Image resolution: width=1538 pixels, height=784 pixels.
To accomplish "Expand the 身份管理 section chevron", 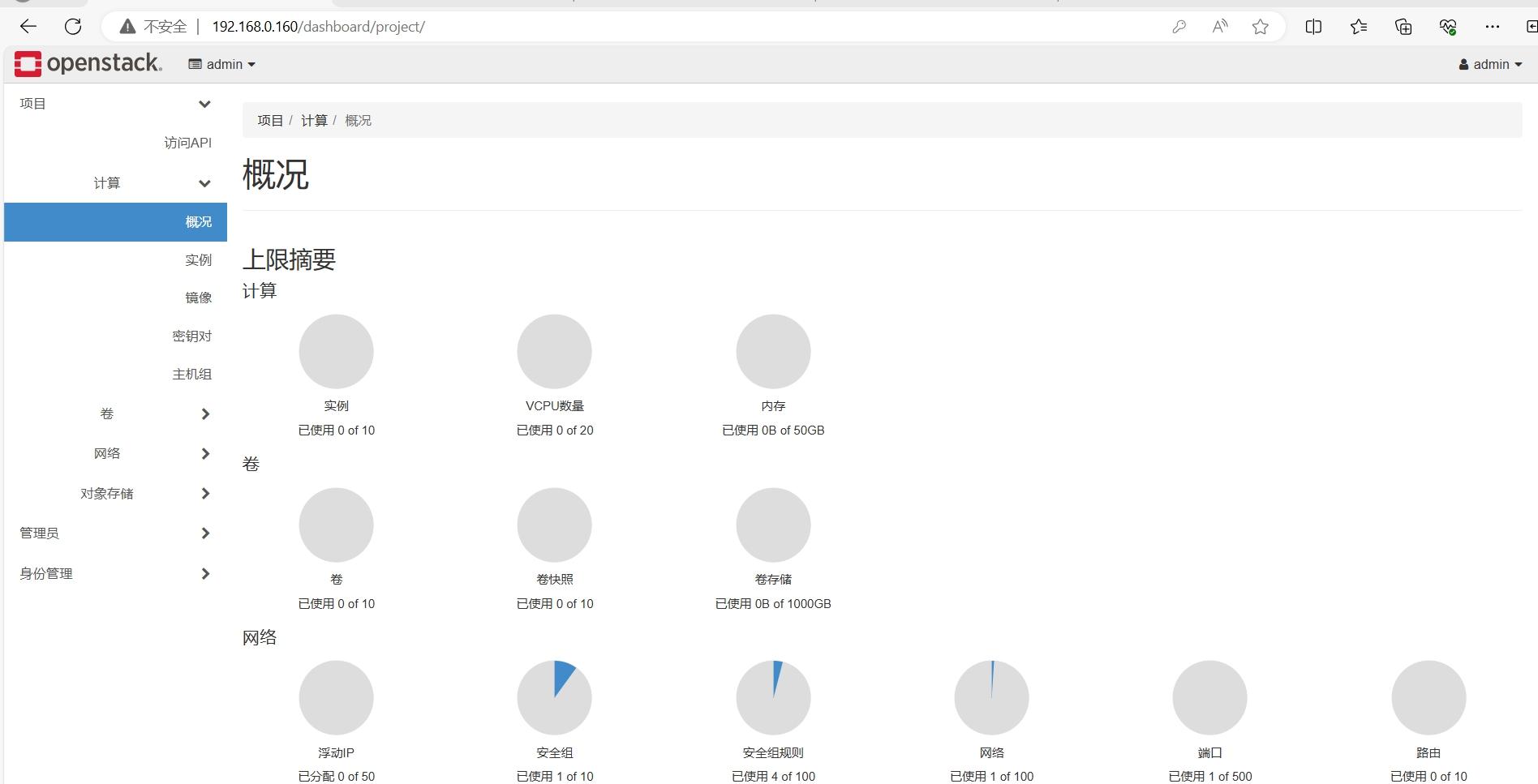I will (205, 574).
